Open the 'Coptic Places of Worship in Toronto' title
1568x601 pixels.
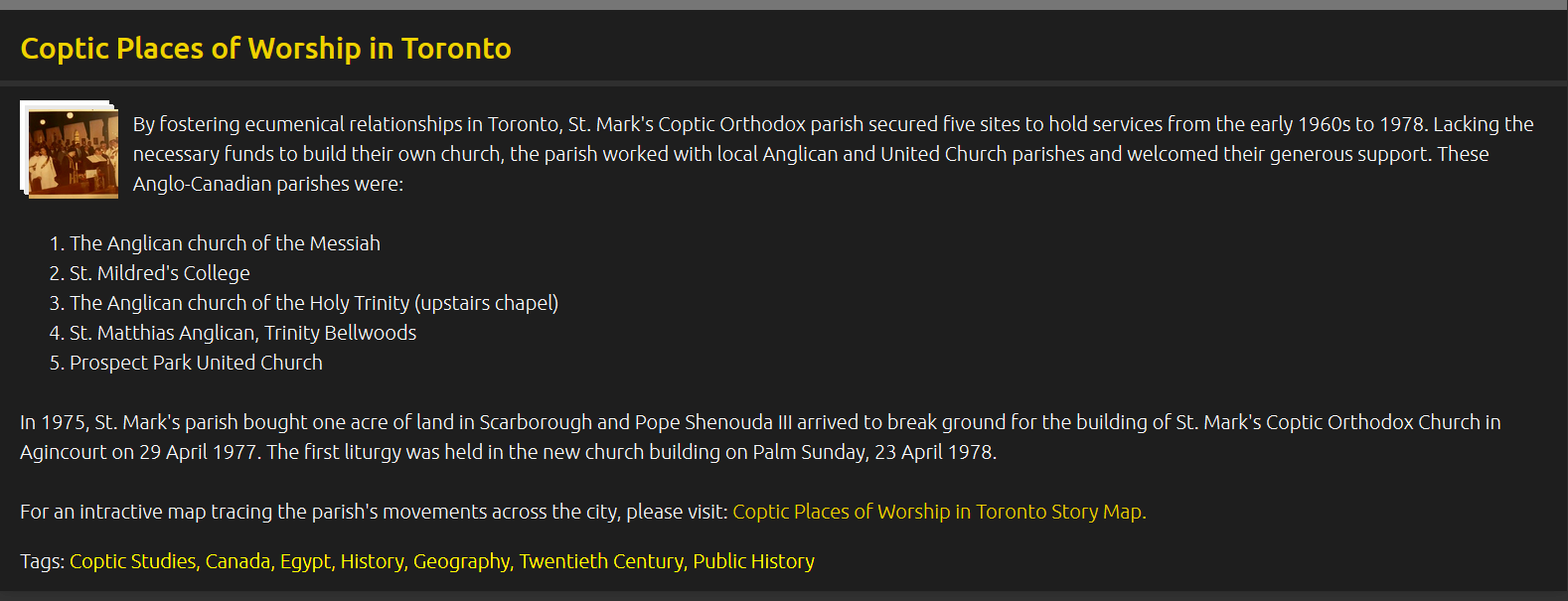265,49
